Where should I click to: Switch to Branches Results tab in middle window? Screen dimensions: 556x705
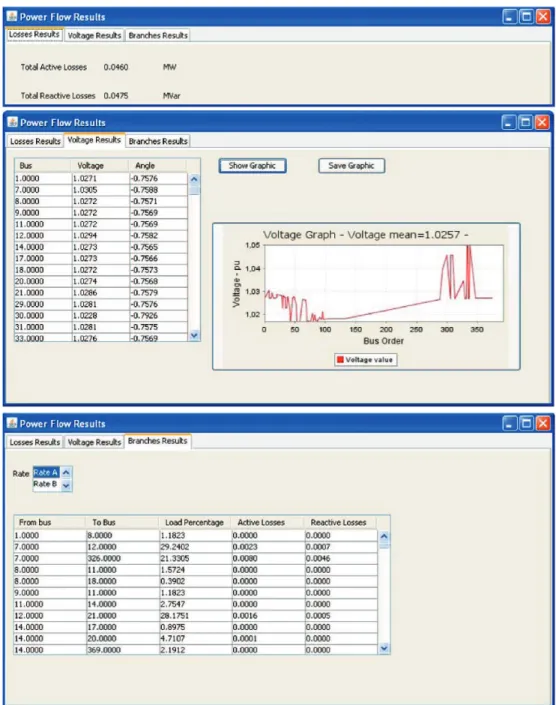(x=158, y=141)
